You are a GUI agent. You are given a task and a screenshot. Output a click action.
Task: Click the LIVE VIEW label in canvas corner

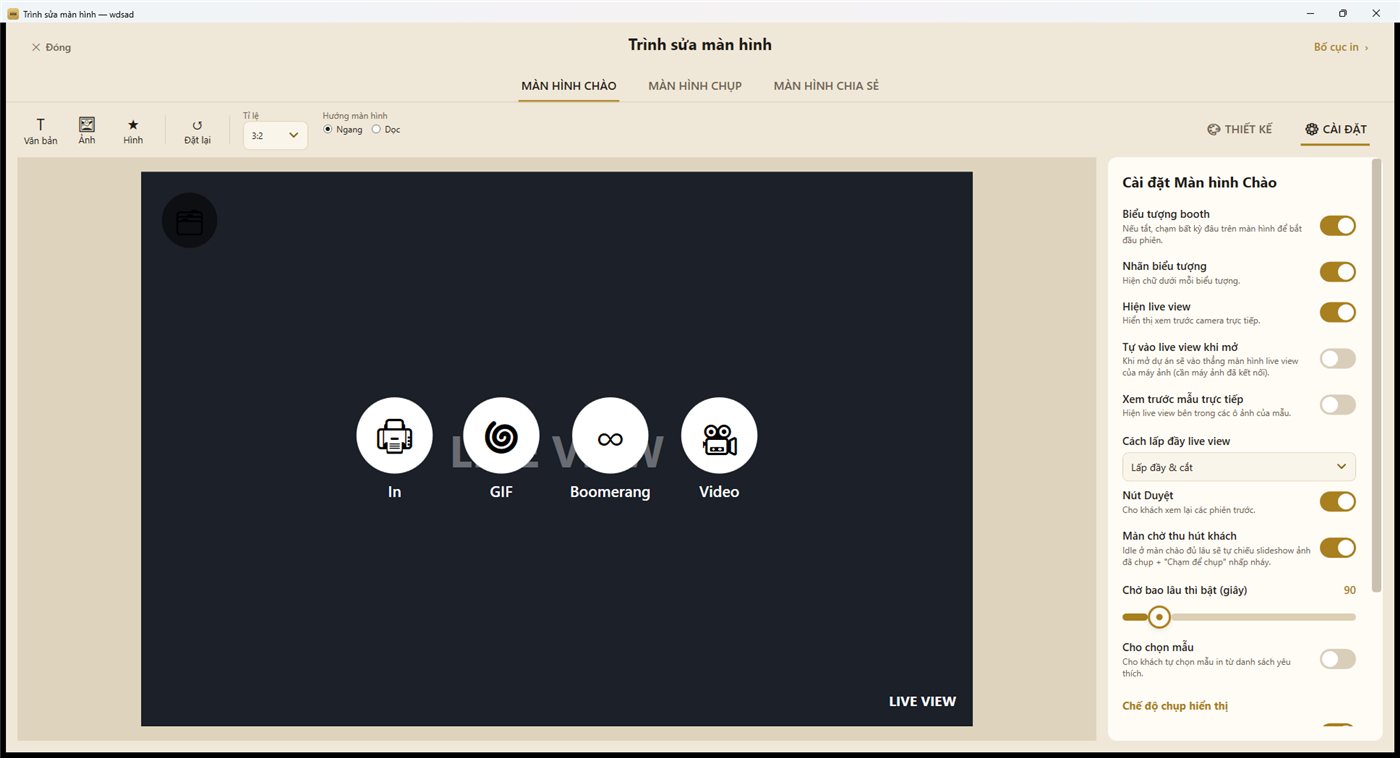tap(922, 701)
